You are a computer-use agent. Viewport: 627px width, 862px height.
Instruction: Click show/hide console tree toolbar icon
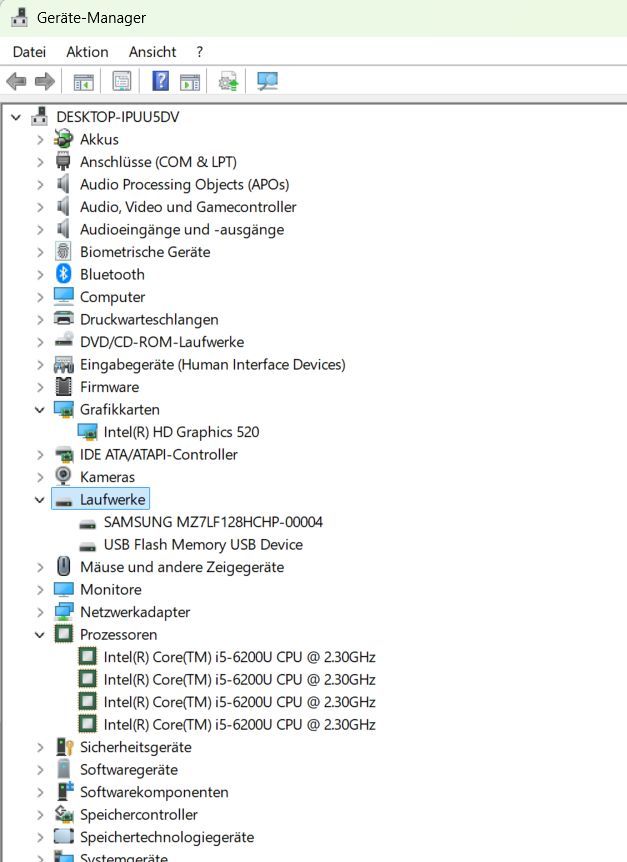click(x=84, y=81)
